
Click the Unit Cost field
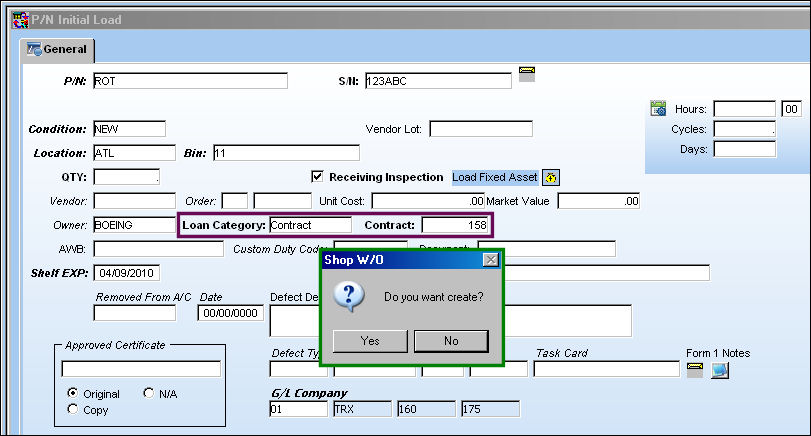pos(428,201)
